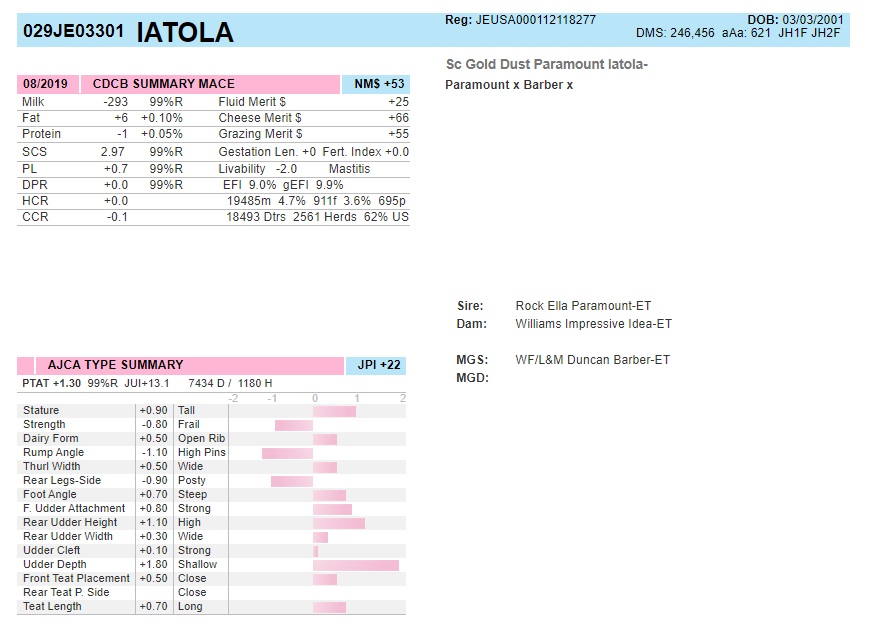Click the Udder Depth trait bar

coord(356,565)
